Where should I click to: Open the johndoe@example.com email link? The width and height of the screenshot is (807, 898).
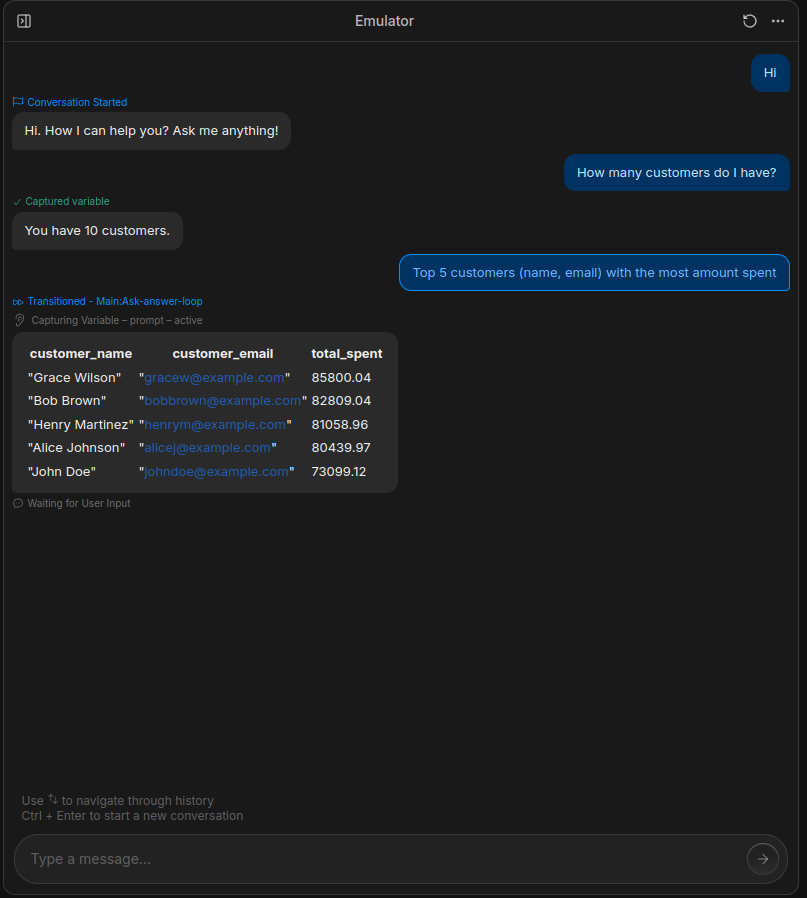pyautogui.click(x=216, y=471)
